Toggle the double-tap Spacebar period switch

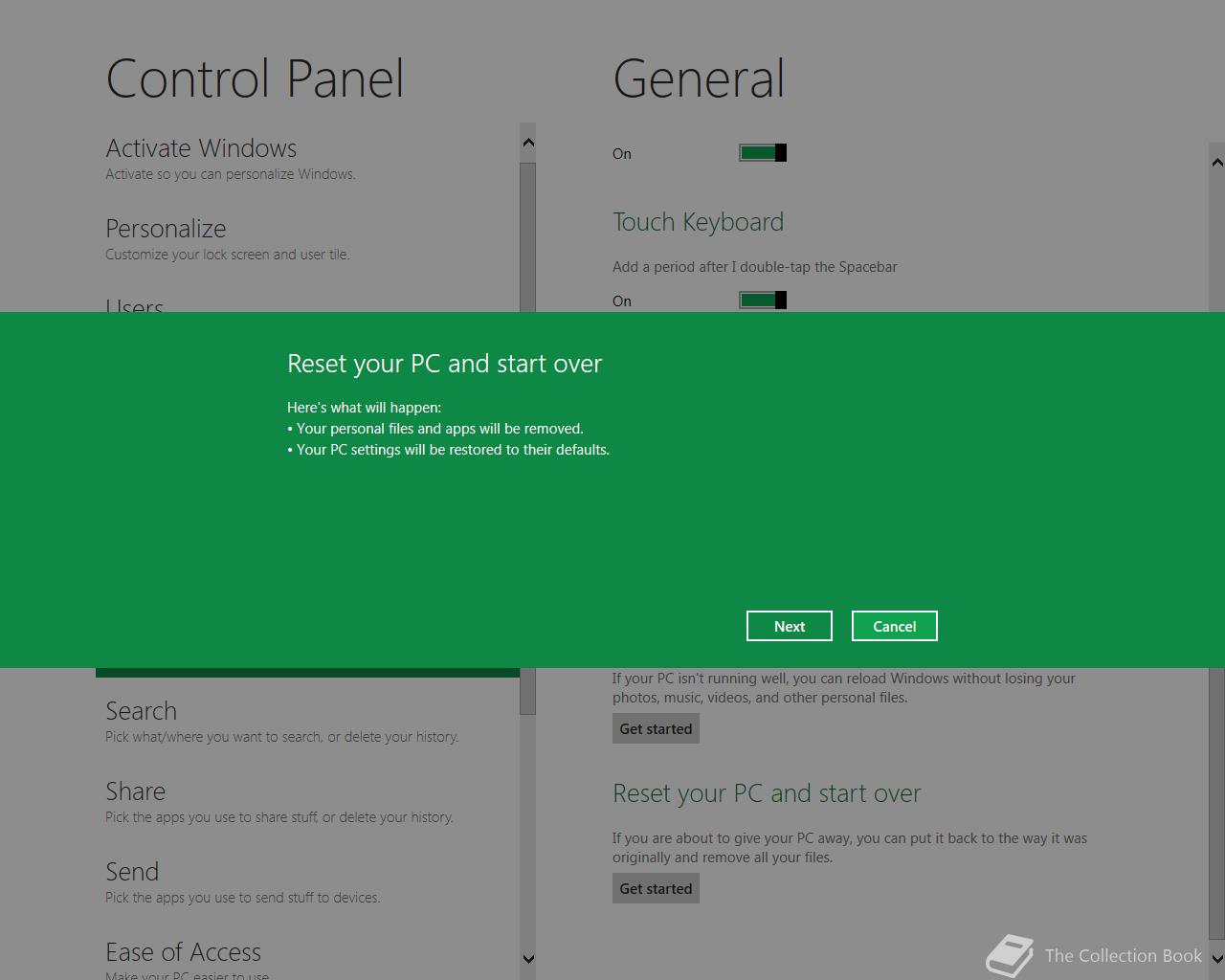[x=762, y=301]
